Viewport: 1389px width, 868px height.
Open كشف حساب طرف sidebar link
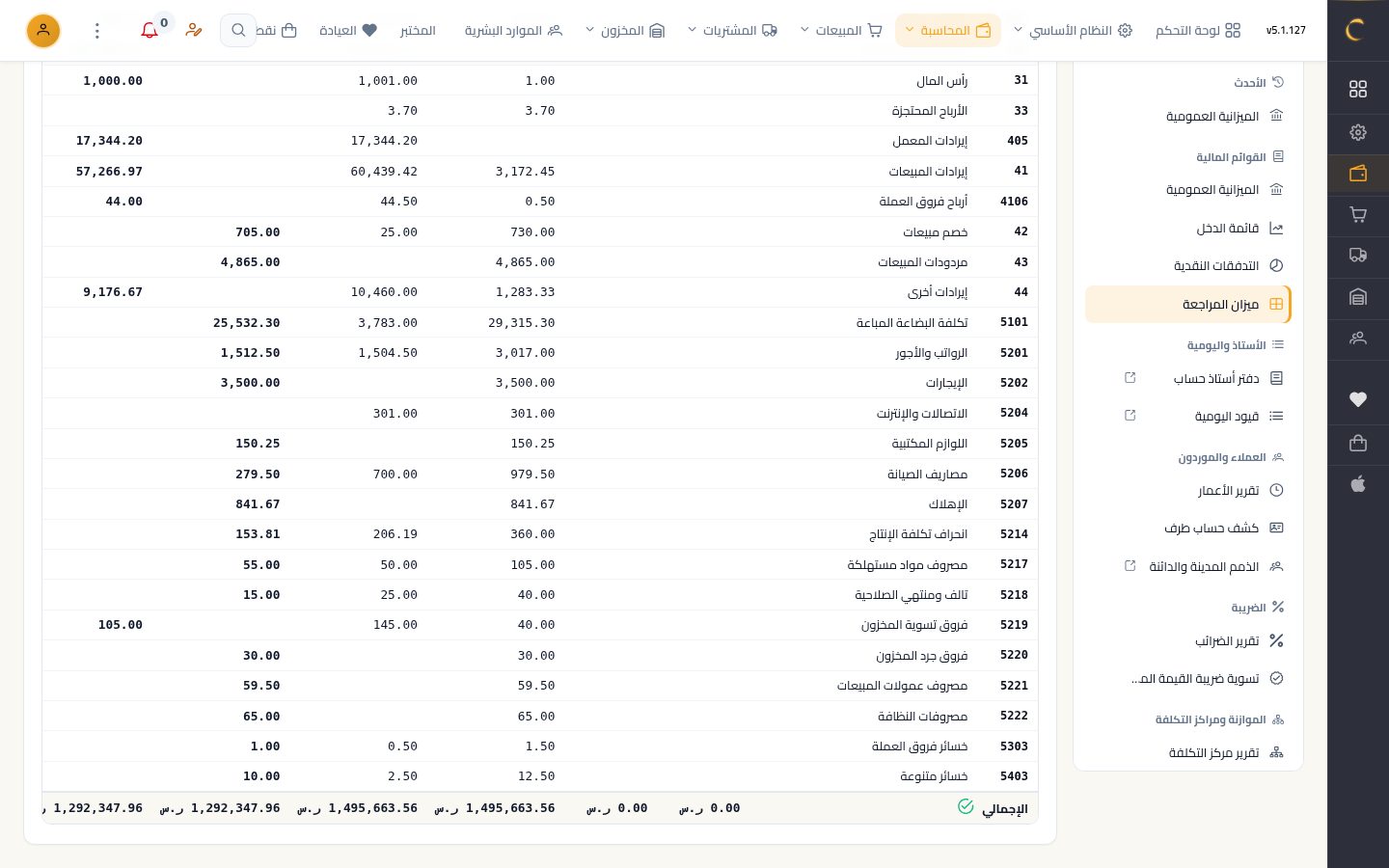1188,529
